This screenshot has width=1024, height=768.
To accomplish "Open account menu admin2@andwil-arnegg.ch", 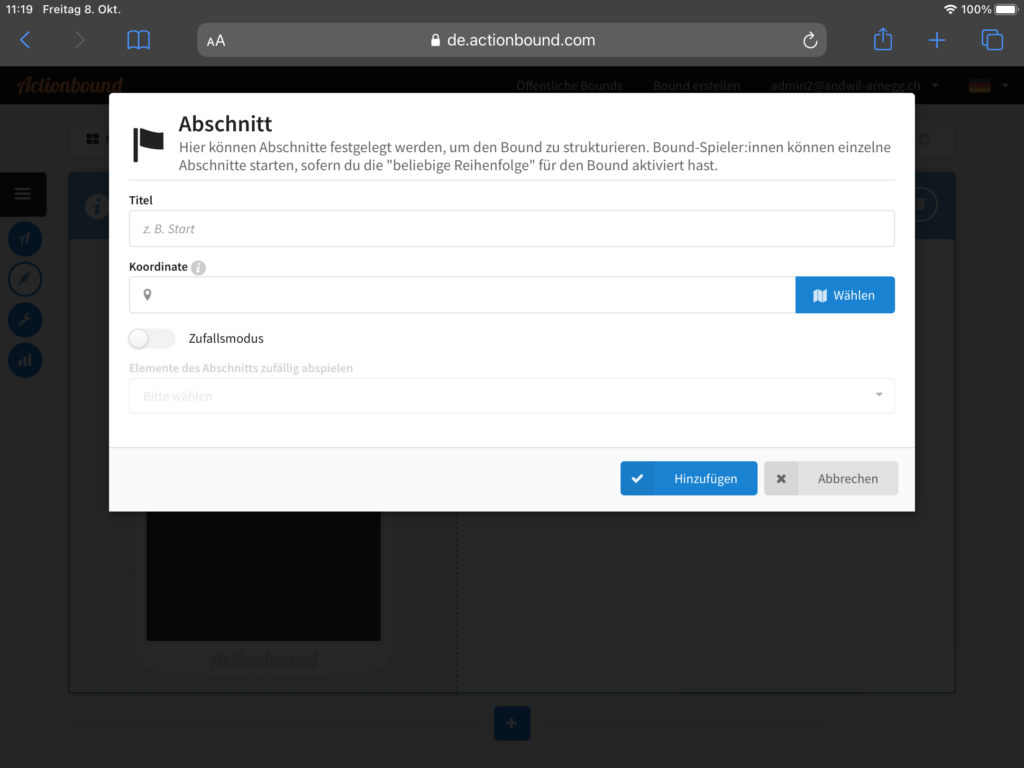I will [x=853, y=86].
